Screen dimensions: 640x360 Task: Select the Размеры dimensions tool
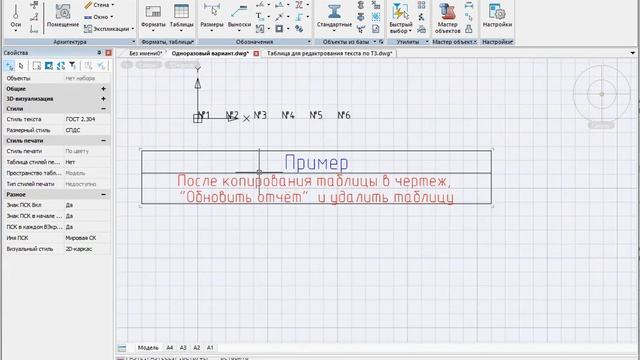(212, 17)
